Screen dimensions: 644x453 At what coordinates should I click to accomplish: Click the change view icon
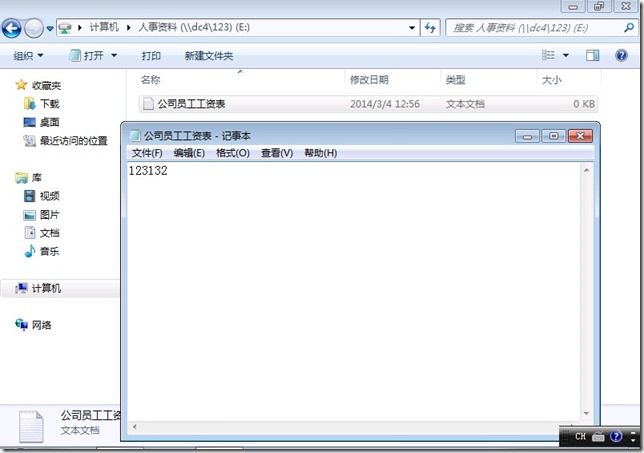[548, 55]
